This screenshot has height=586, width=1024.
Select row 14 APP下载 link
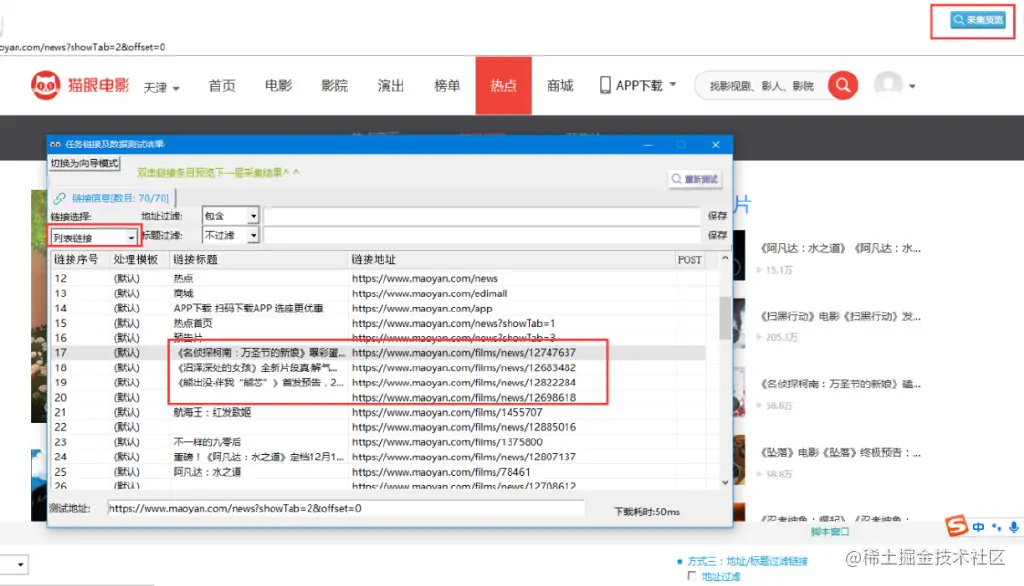[379, 308]
